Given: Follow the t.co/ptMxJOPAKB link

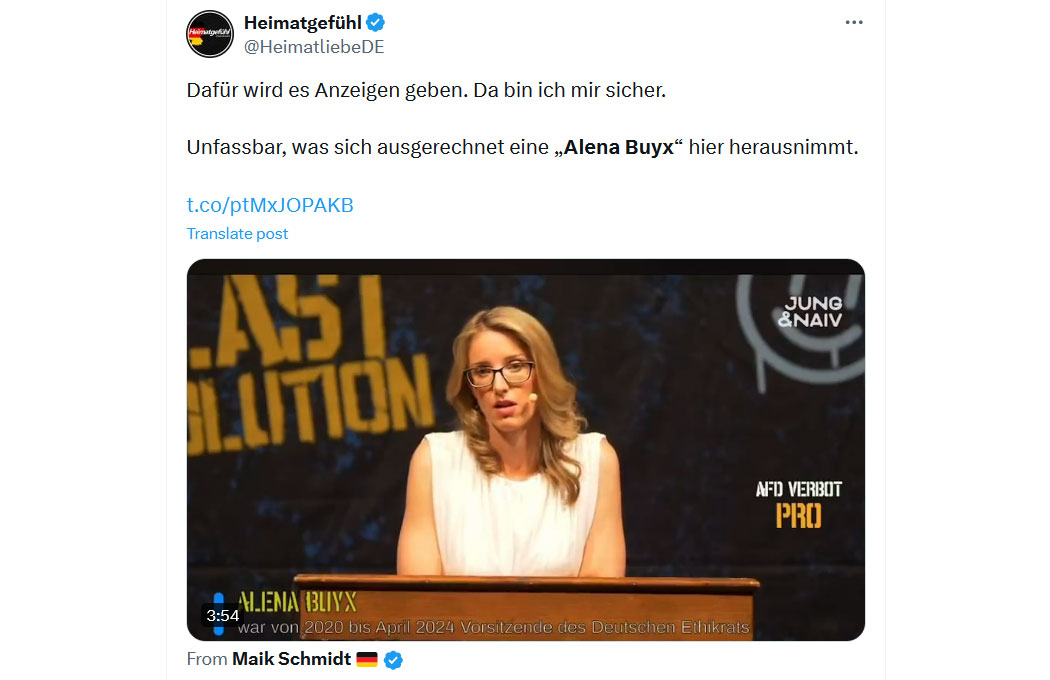Looking at the screenshot, I should (x=270, y=205).
